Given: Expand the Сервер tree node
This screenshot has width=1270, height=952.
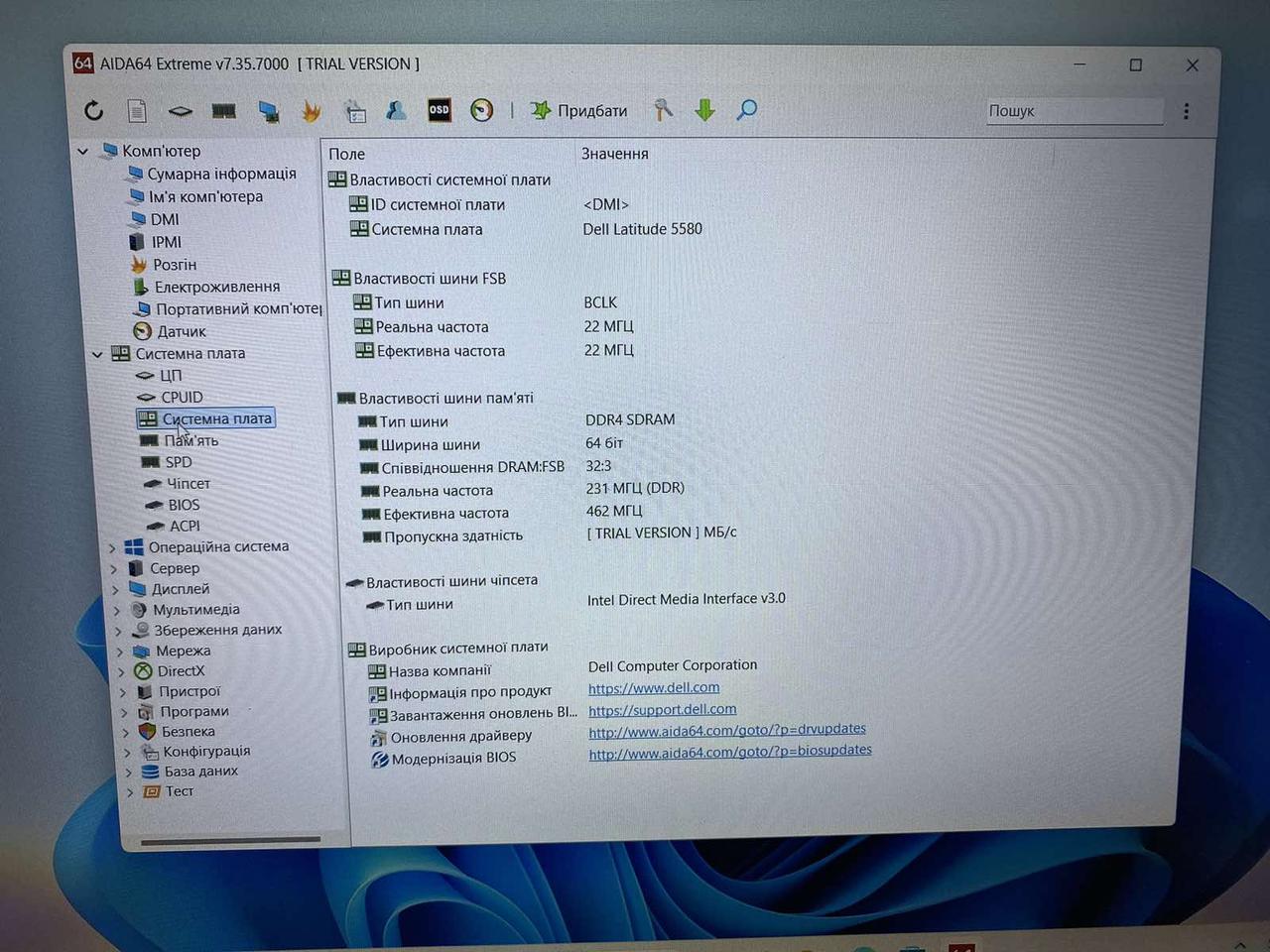Looking at the screenshot, I should [114, 569].
